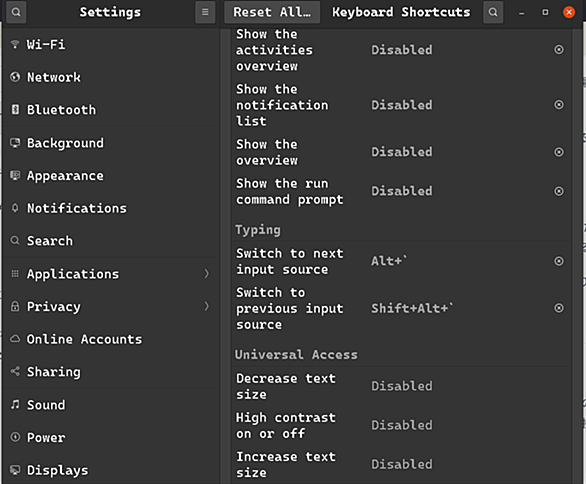Go to the Sound settings panel

[x=111, y=405]
